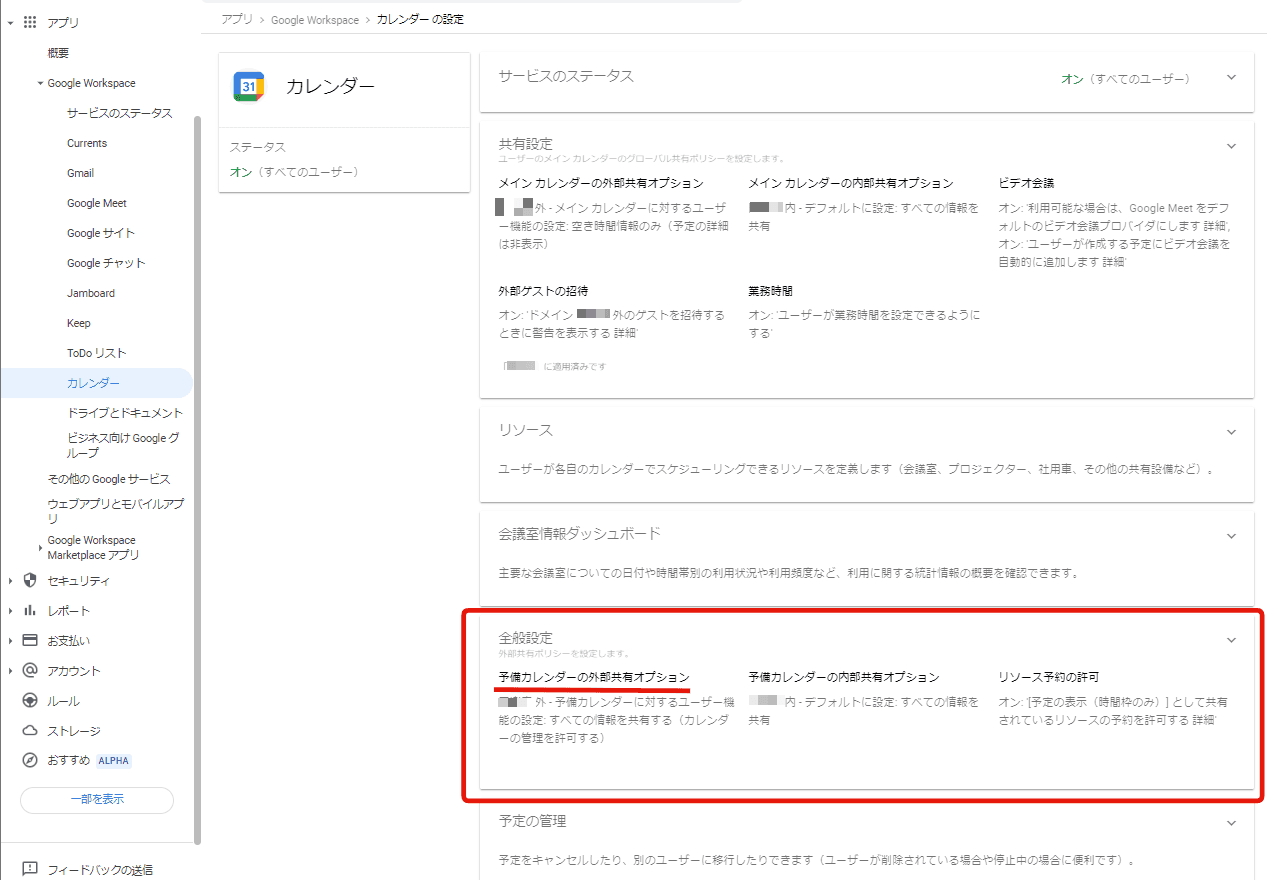Select Currents in the sidebar
The width and height of the screenshot is (1267, 880).
87,143
